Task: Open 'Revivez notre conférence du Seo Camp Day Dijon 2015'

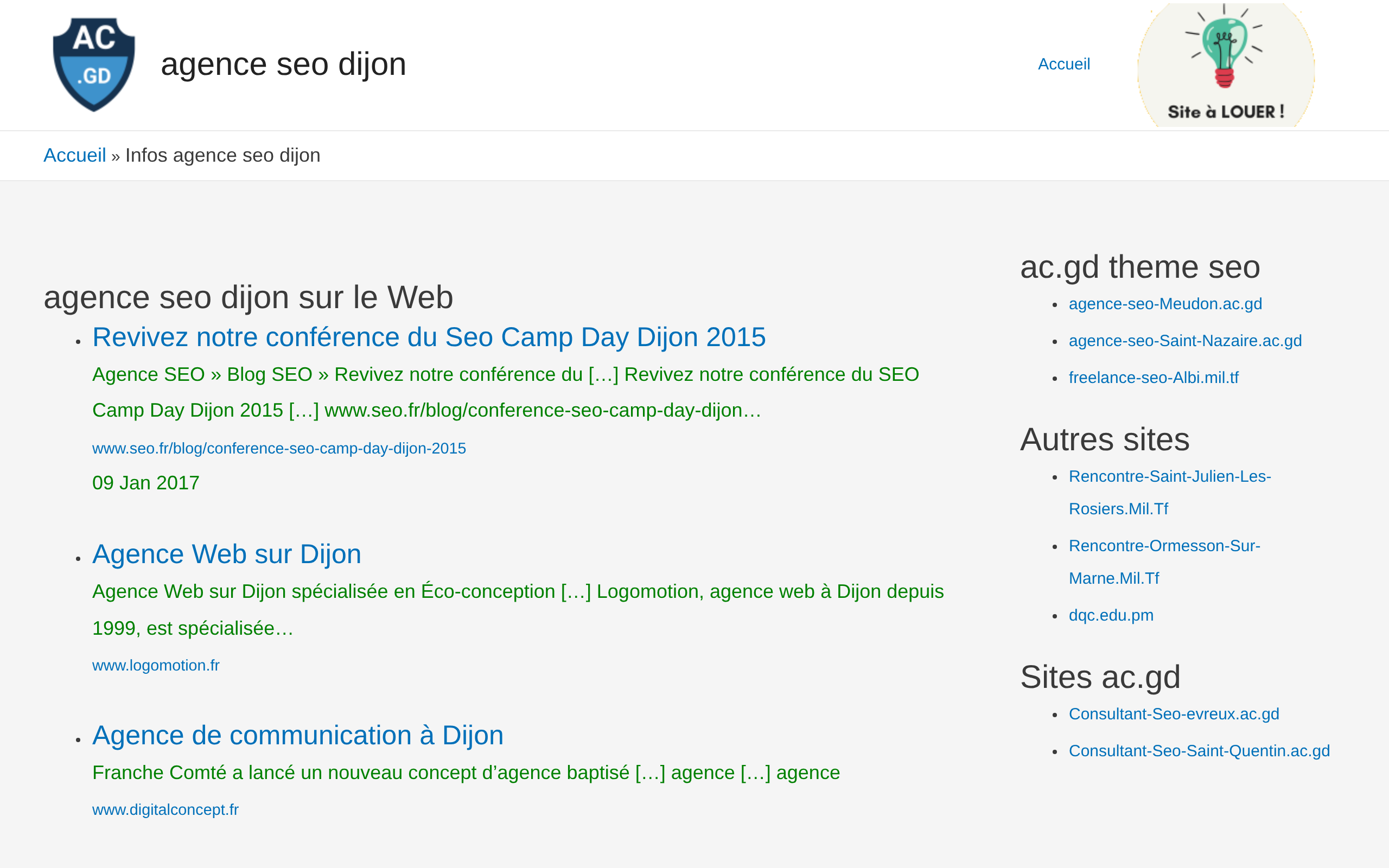Action: point(429,337)
